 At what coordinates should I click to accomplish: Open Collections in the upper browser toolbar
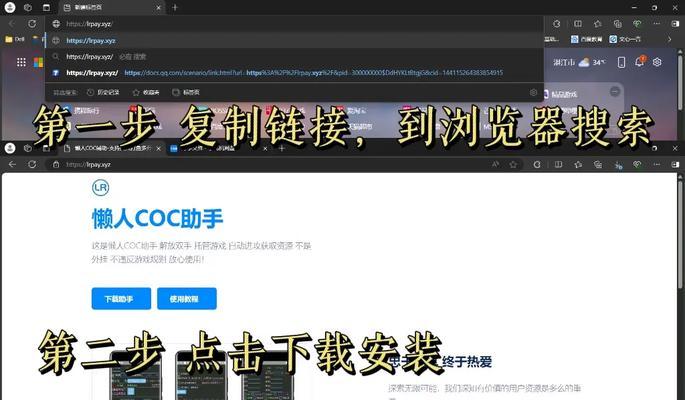(x=617, y=24)
